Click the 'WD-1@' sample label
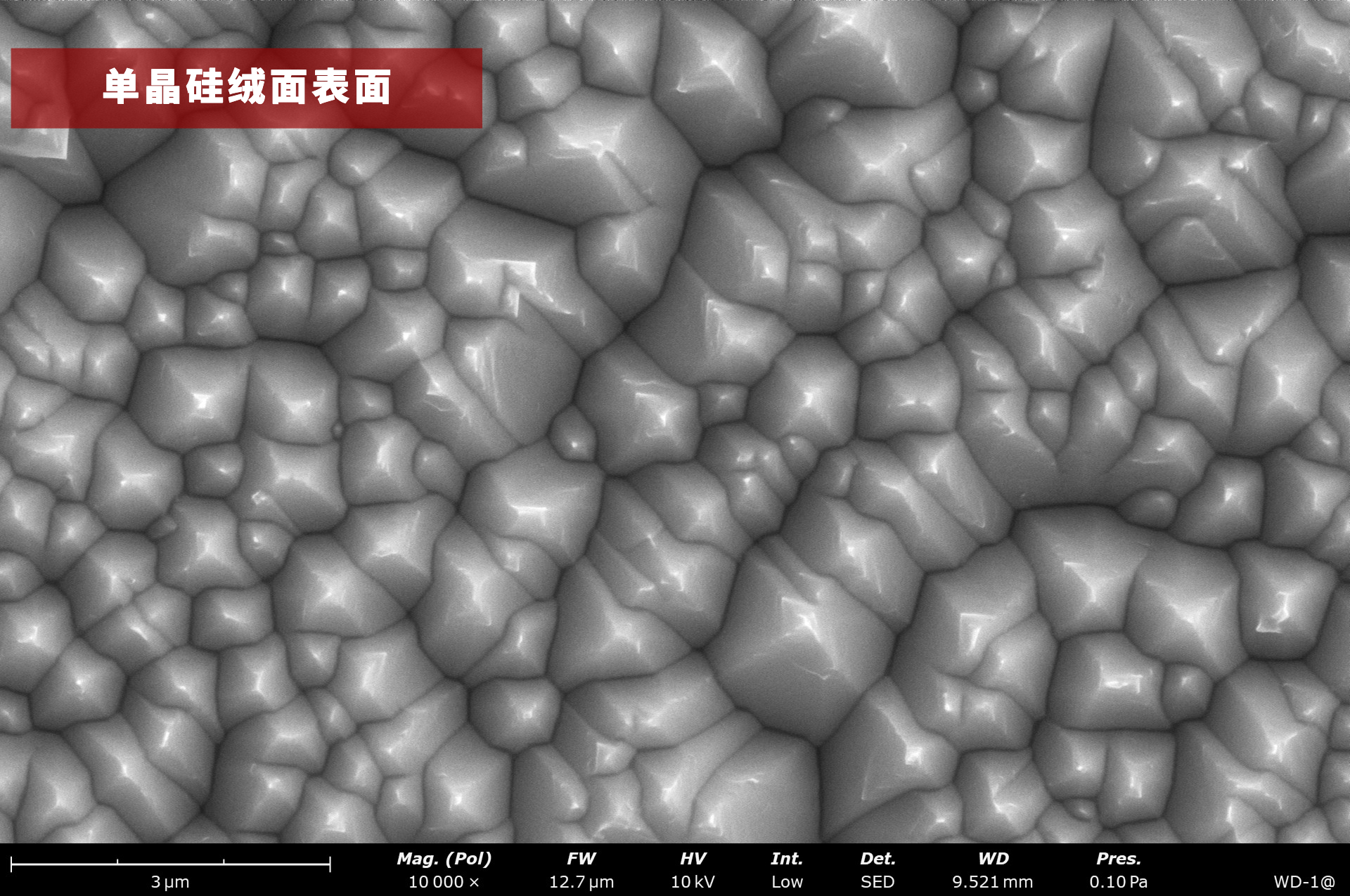Screen dimensions: 1350x896 pos(1304,882)
